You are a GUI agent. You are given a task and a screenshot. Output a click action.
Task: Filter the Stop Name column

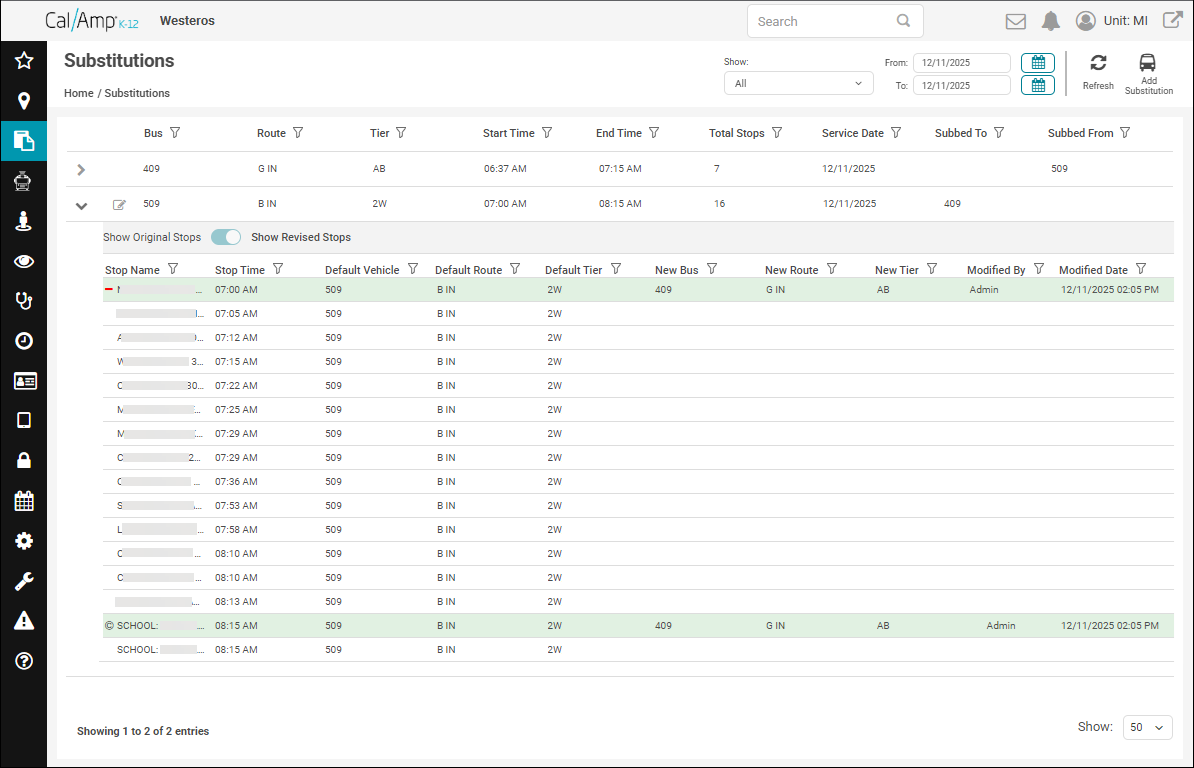pyautogui.click(x=173, y=269)
